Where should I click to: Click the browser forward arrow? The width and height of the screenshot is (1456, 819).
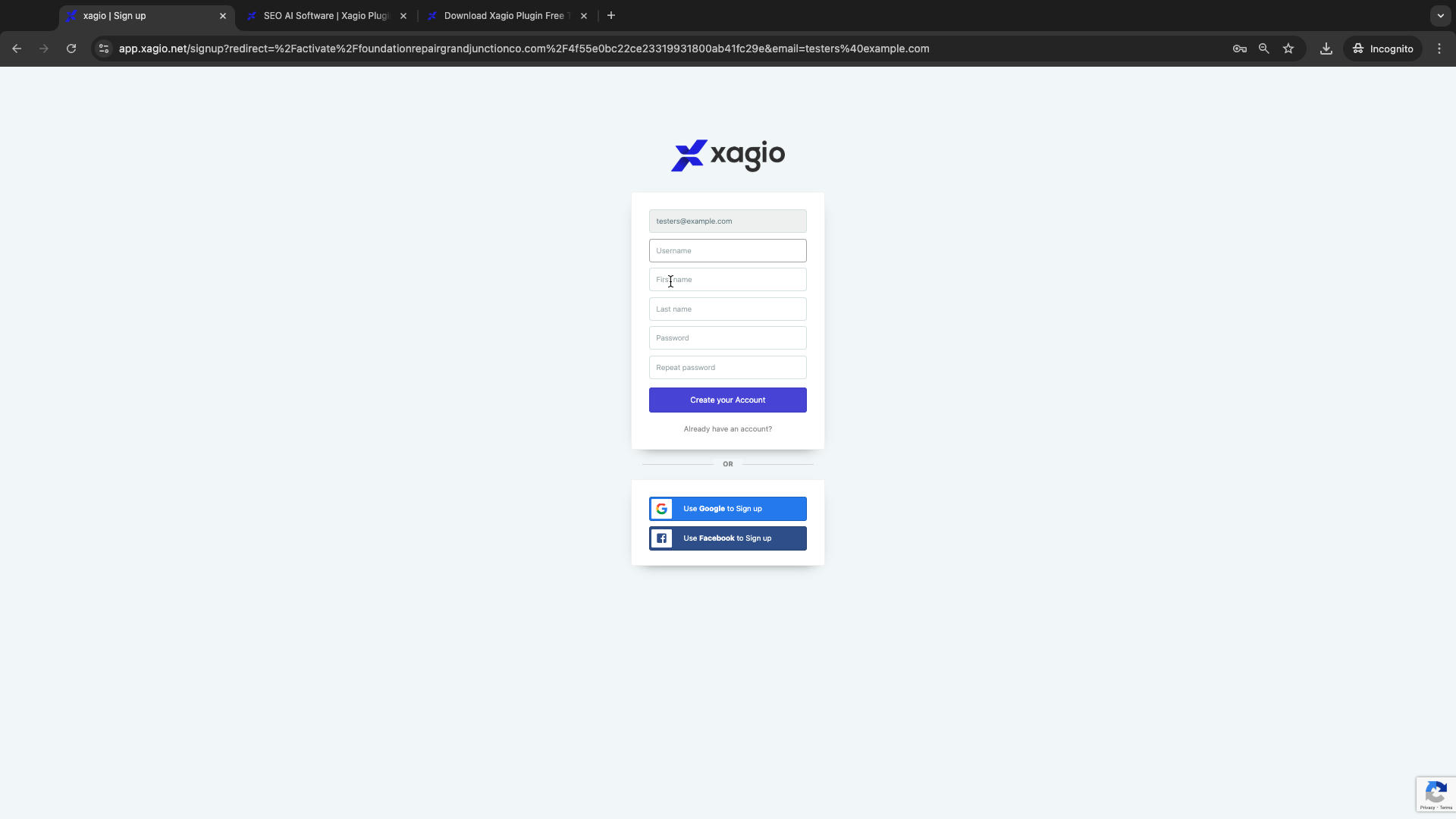pos(44,49)
